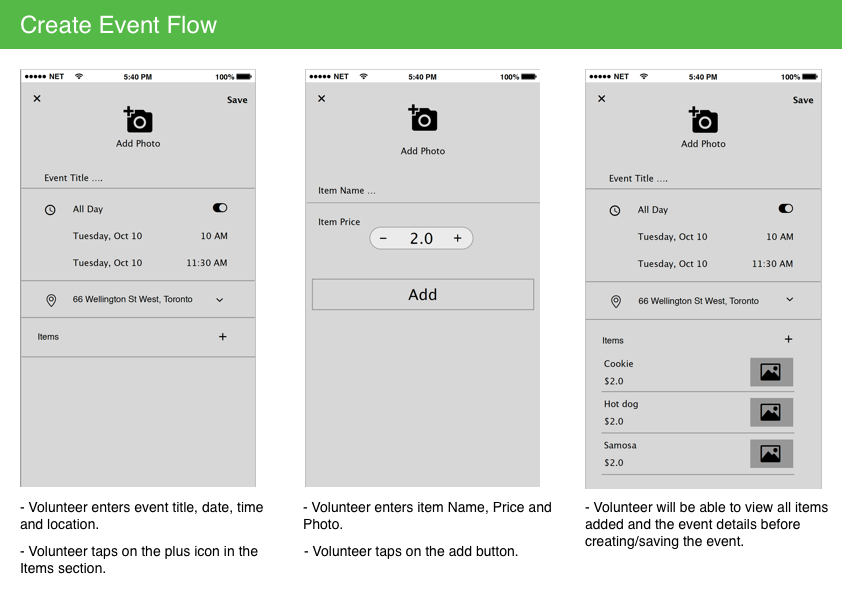The width and height of the screenshot is (842, 595).
Task: Select the Add Photo camera icon on middle screen
Action: click(422, 118)
